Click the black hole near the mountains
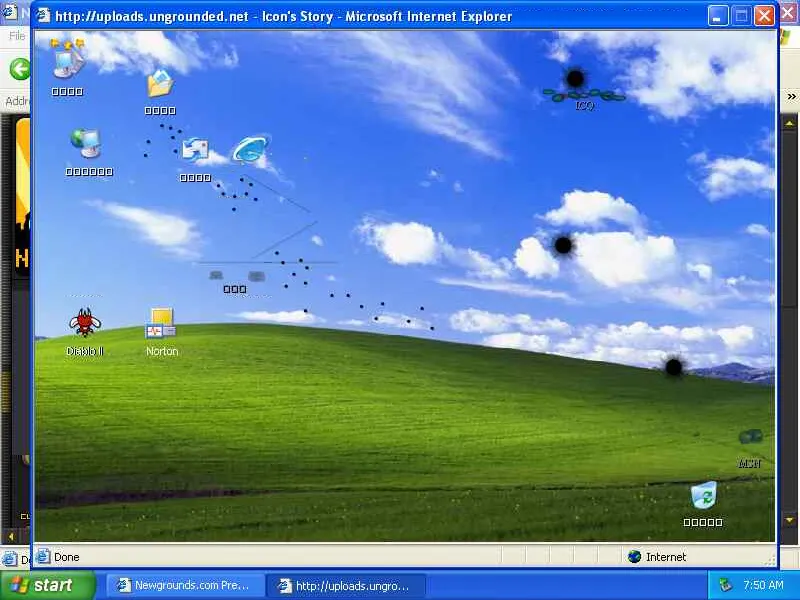The width and height of the screenshot is (800, 600). click(673, 366)
